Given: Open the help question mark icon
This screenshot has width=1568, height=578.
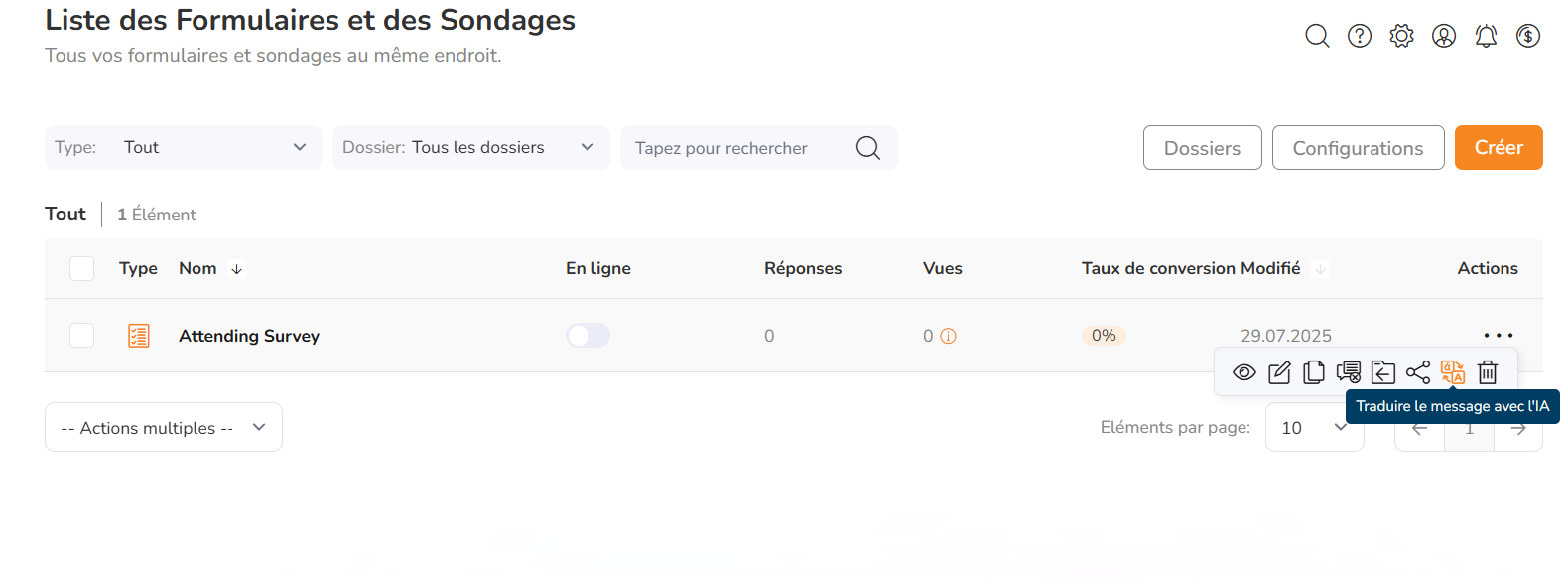Looking at the screenshot, I should coord(1360,36).
